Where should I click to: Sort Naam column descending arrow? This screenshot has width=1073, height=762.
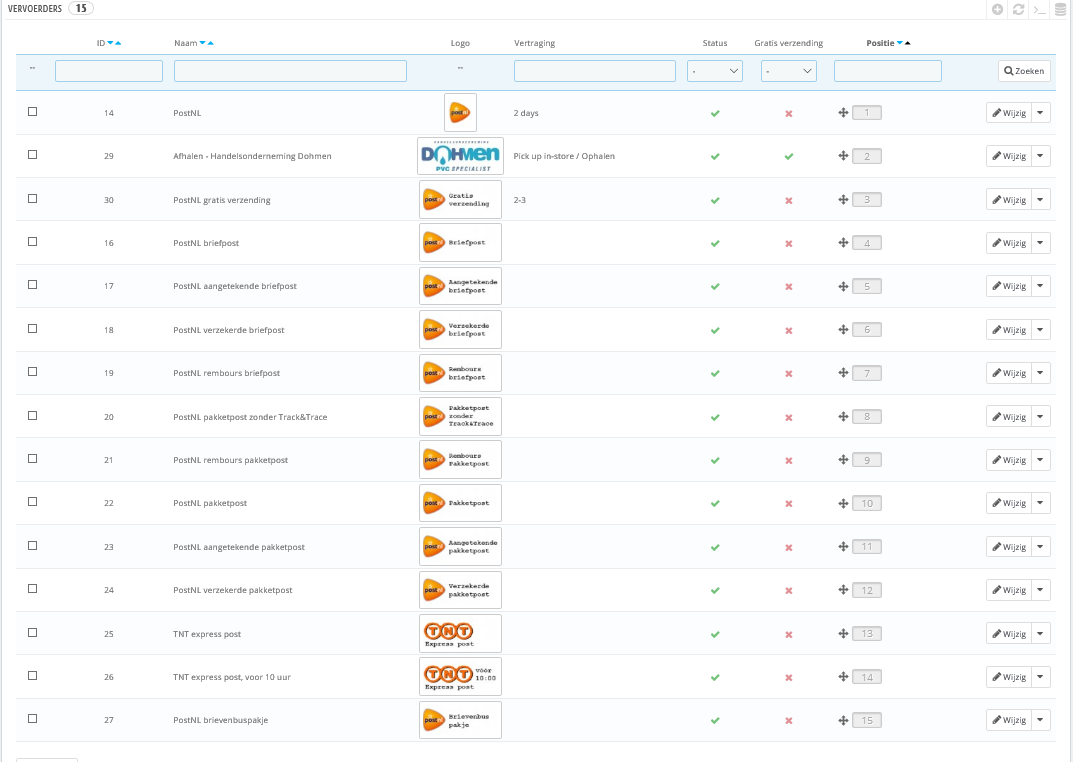[203, 43]
